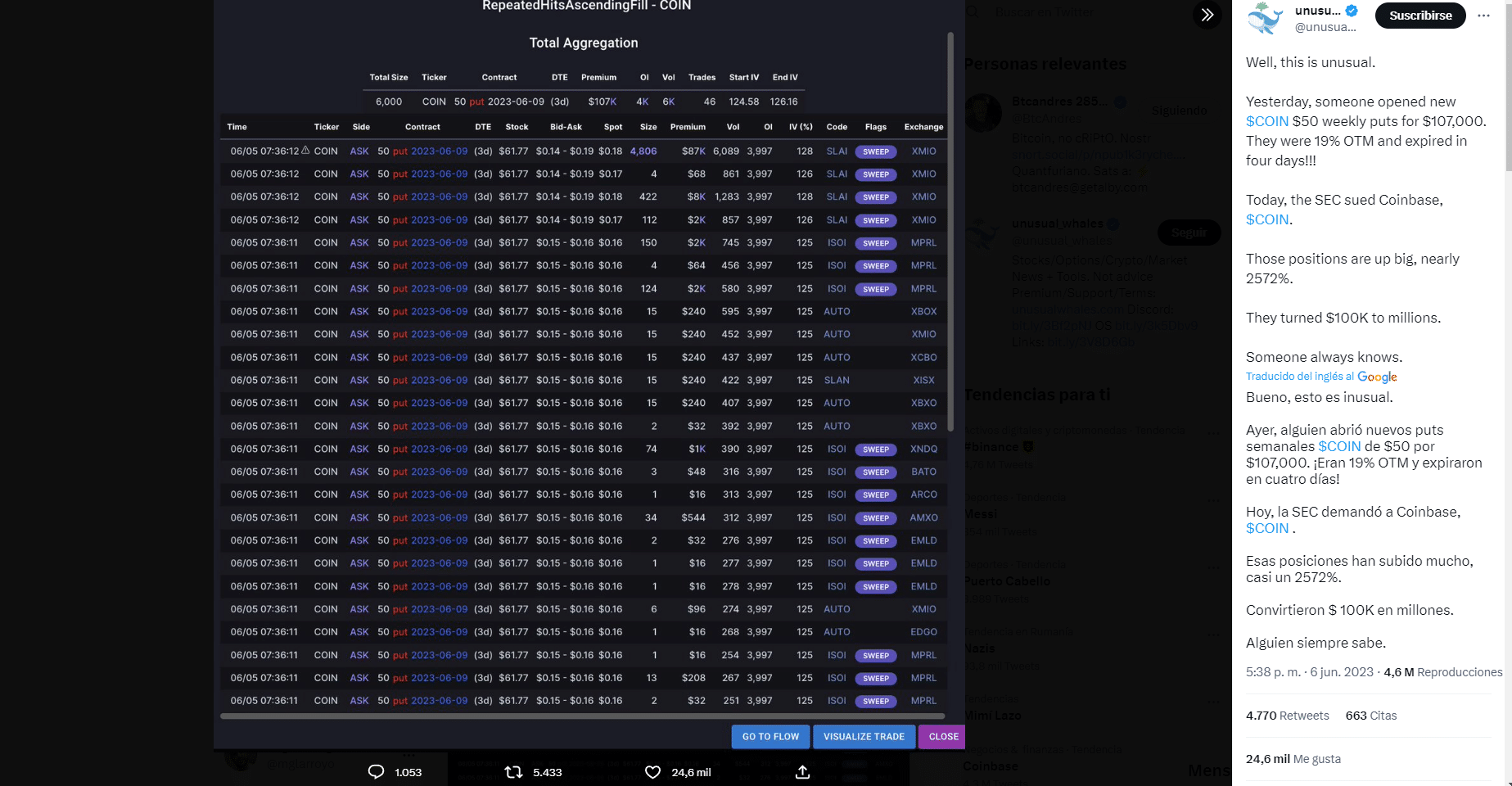Viewport: 1512px width, 786px height.
Task: Click the $544 premium cell
Action: pyautogui.click(x=693, y=518)
